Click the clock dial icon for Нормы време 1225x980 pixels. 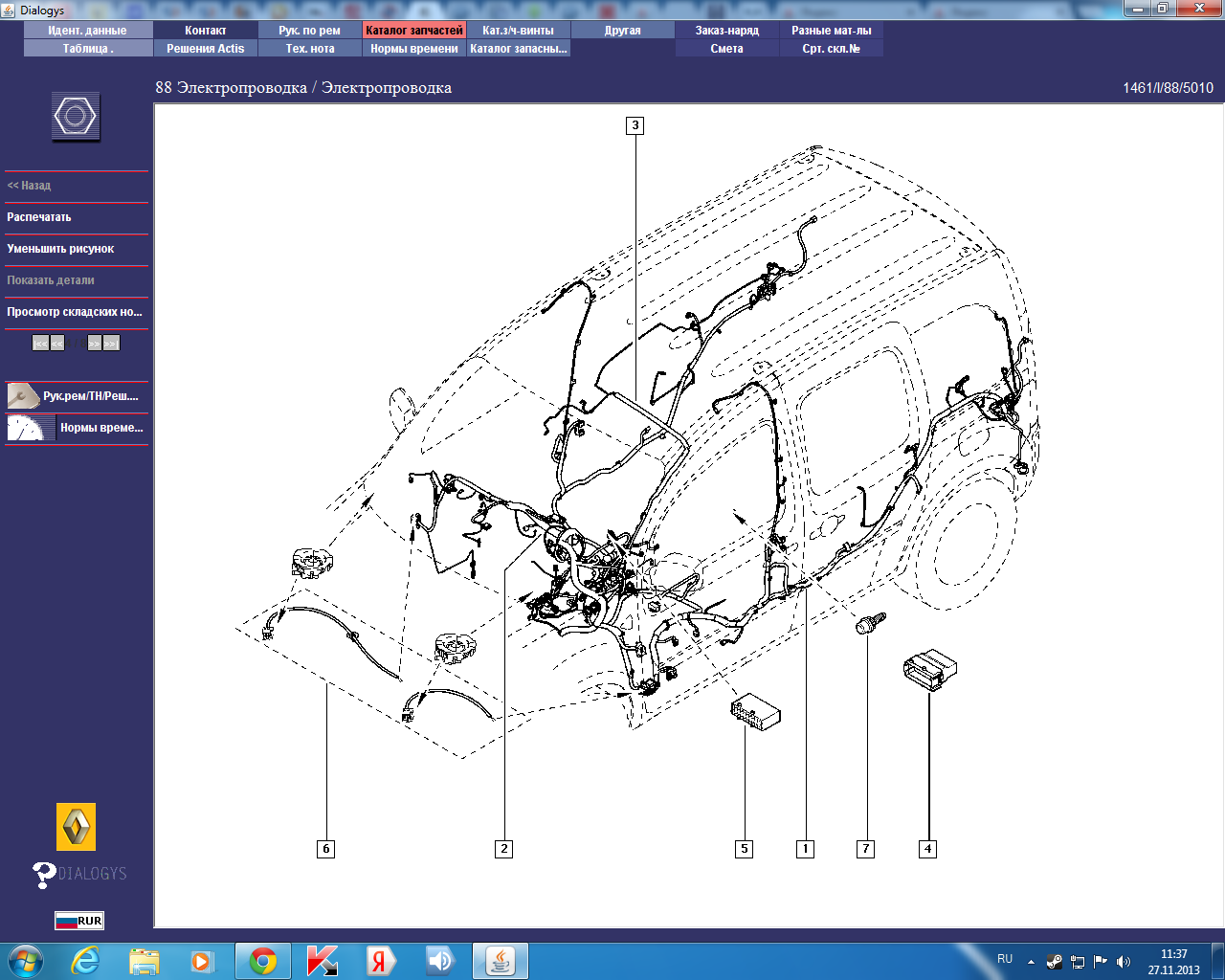pos(31,428)
